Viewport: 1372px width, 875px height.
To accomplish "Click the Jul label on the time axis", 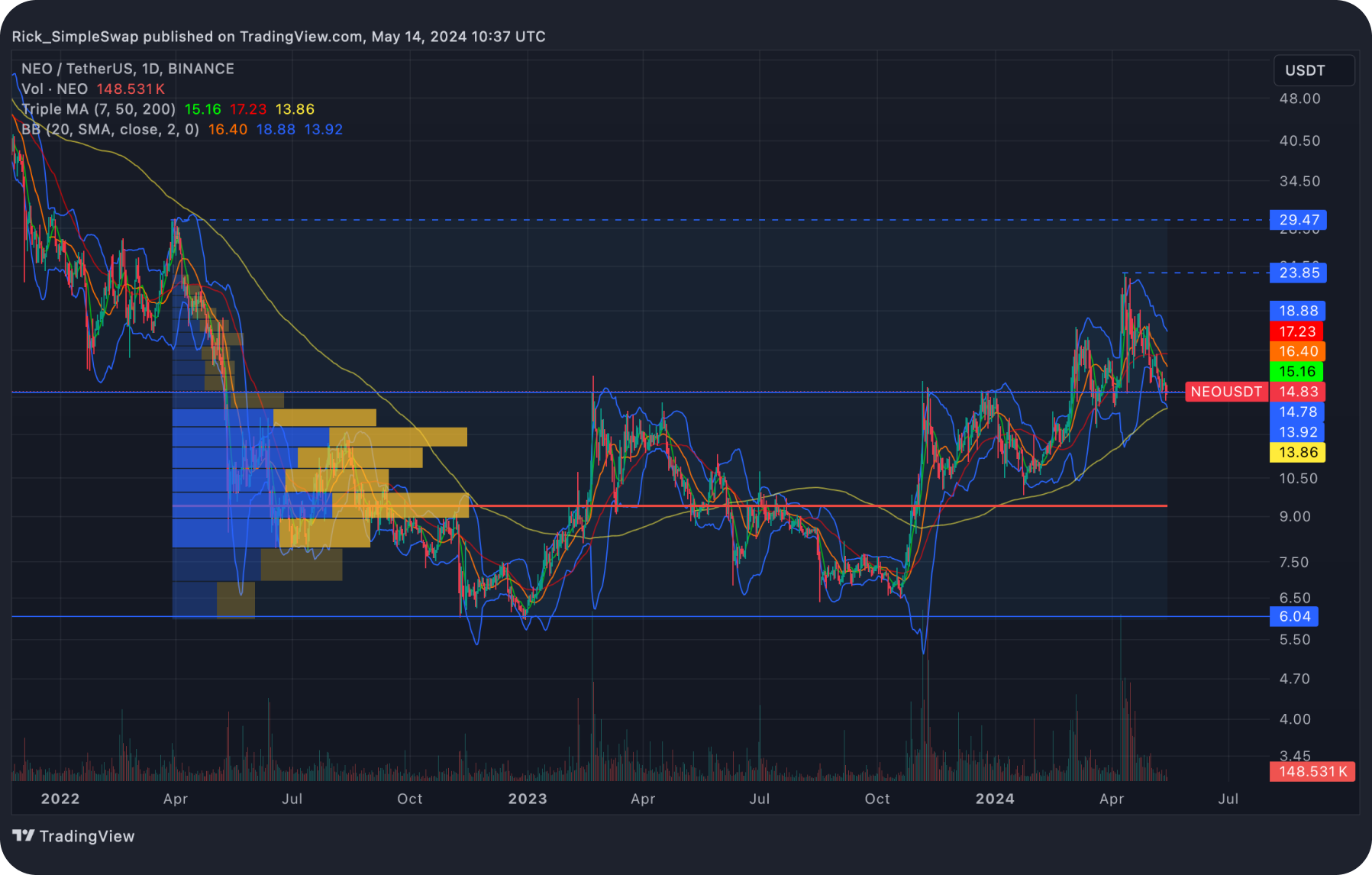I will coord(1228,799).
